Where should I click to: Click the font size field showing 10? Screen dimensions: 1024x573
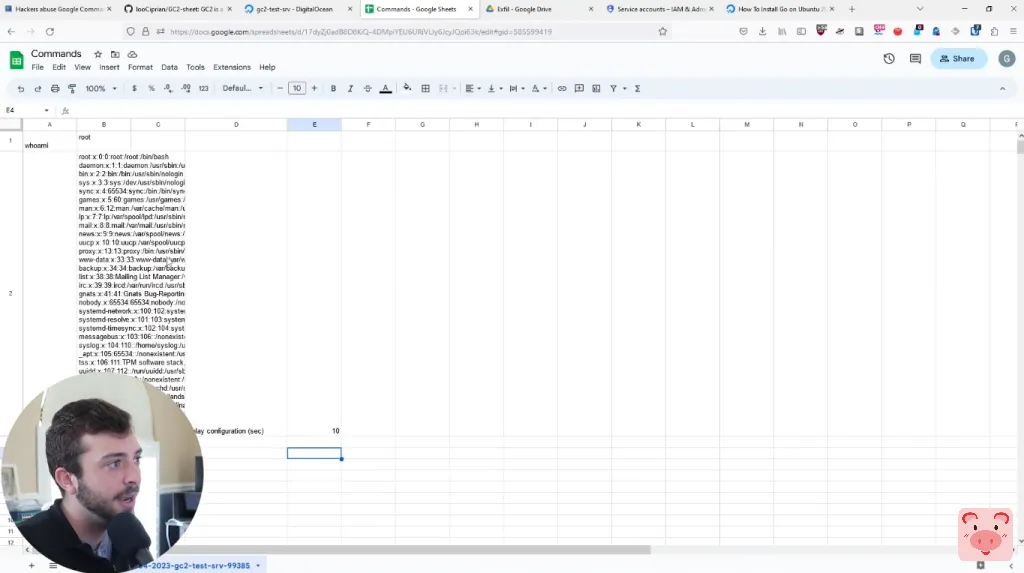(297, 89)
